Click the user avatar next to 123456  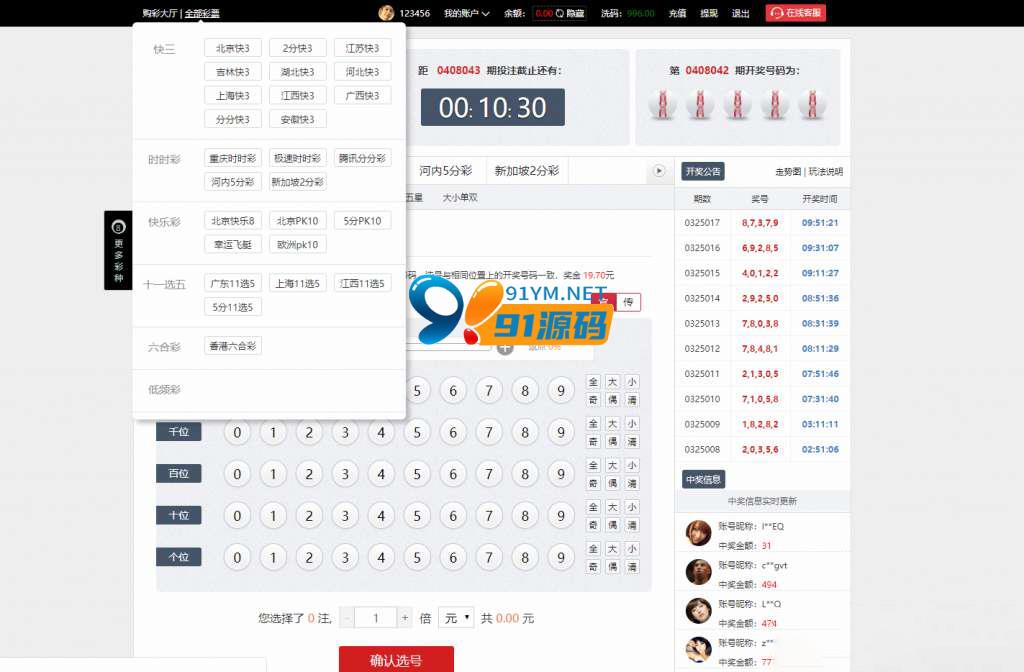point(386,12)
